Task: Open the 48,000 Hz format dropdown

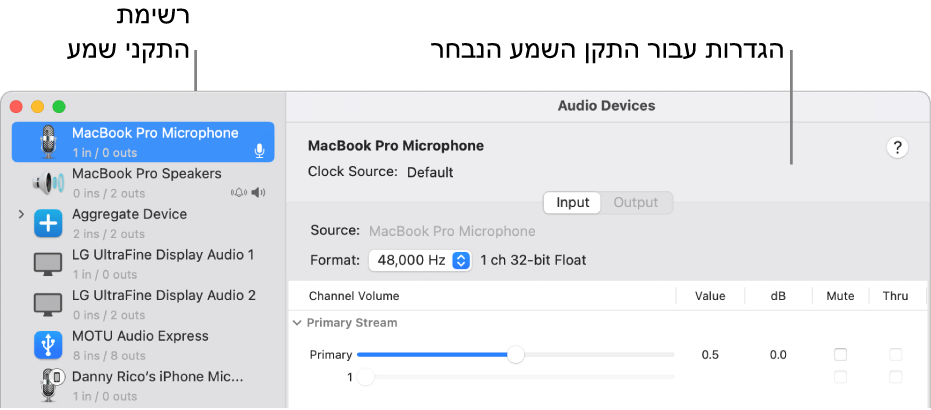Action: point(419,260)
